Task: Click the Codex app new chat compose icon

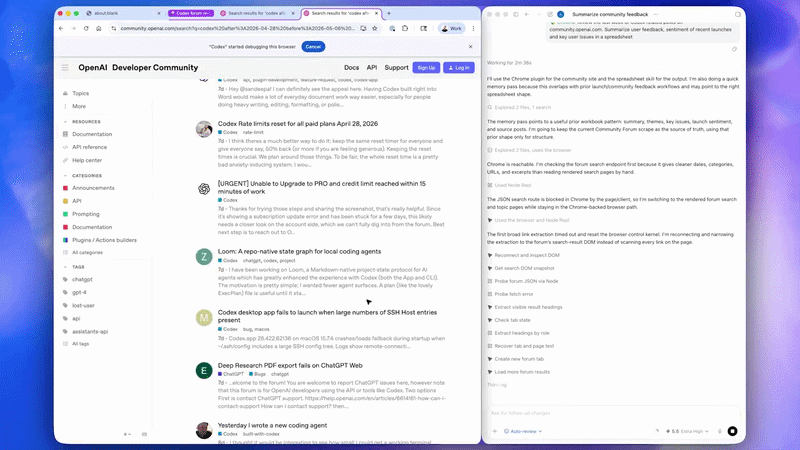Action: pos(550,14)
